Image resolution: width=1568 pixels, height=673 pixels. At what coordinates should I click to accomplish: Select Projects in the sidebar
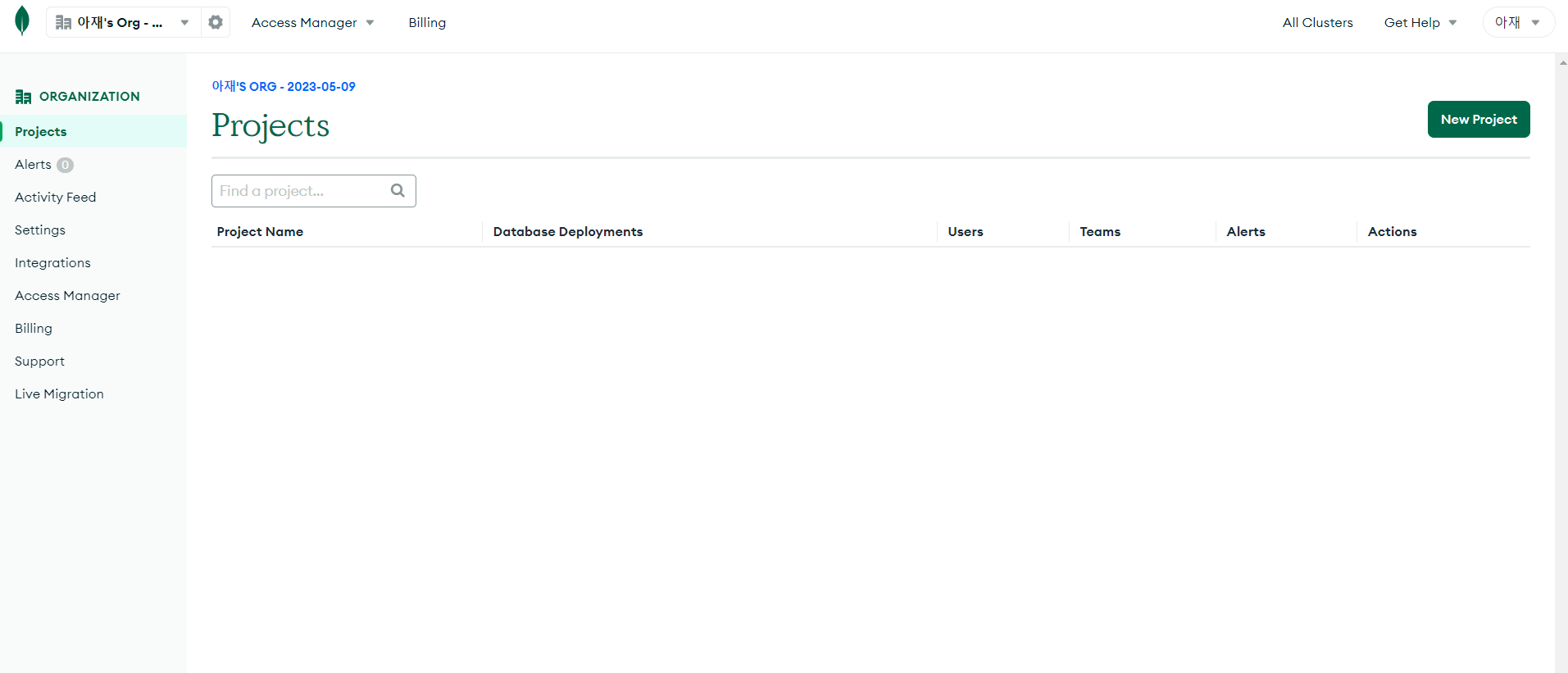93,131
